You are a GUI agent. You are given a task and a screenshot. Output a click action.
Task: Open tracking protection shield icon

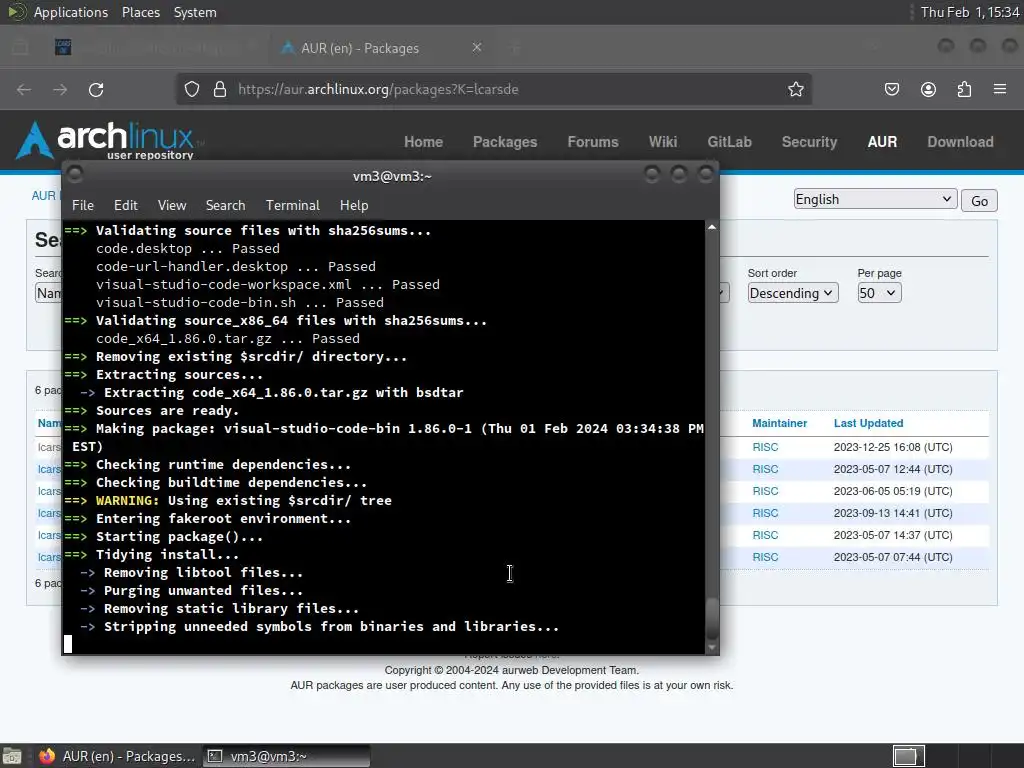191,89
